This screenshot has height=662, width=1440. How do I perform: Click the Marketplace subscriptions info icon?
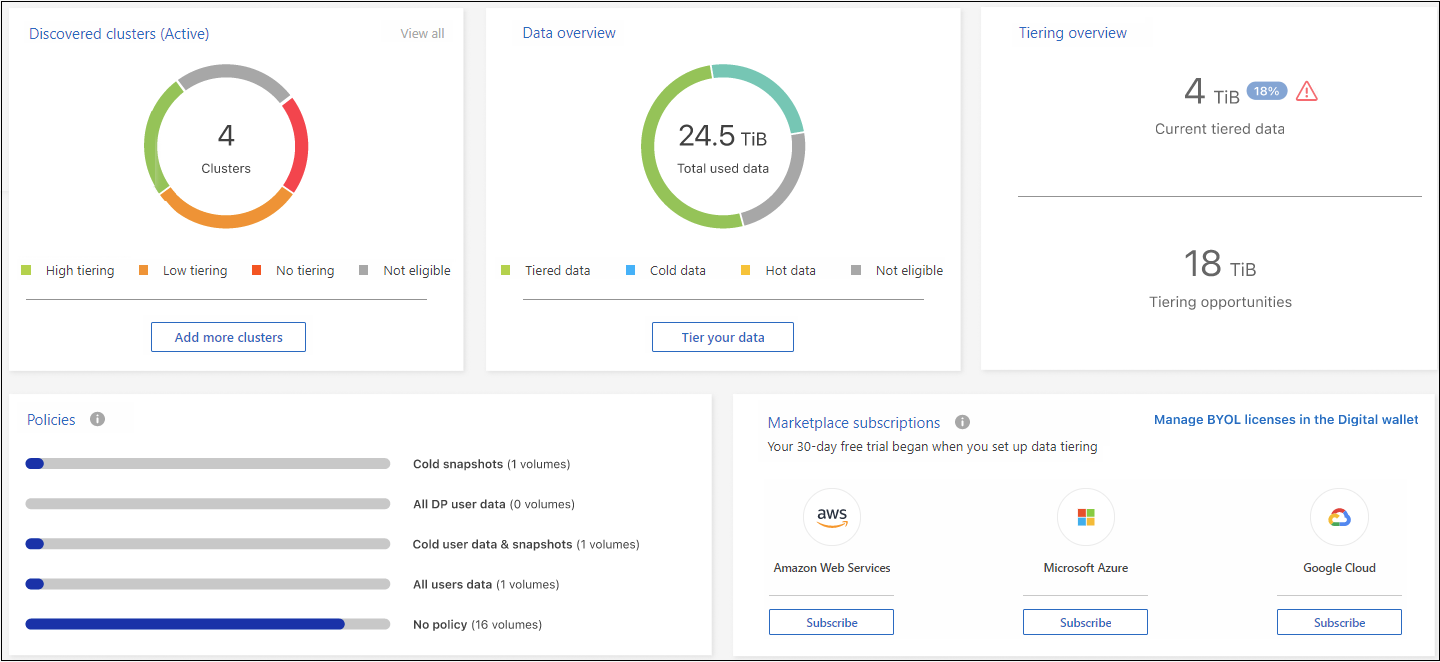(962, 422)
